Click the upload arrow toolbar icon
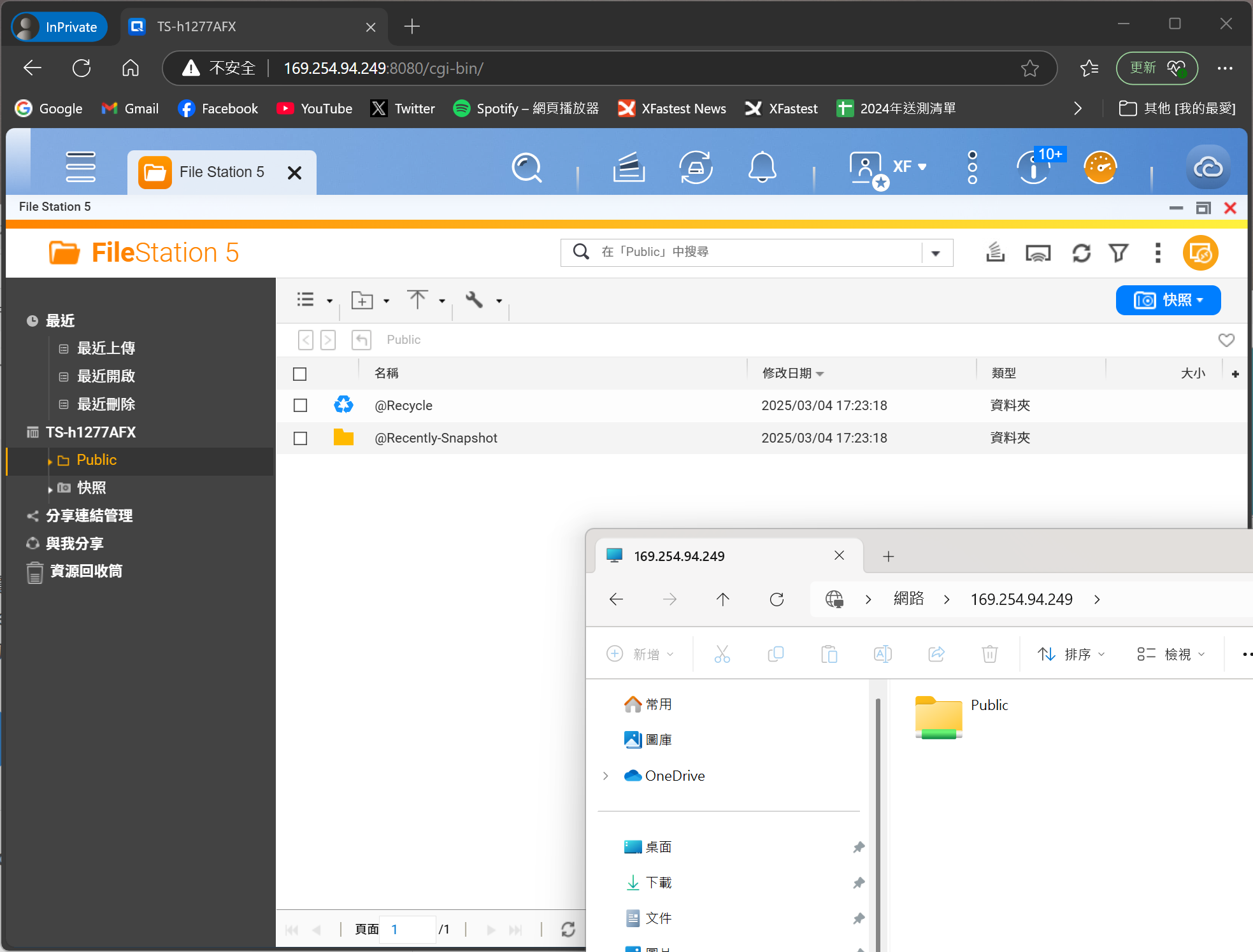 [x=417, y=299]
